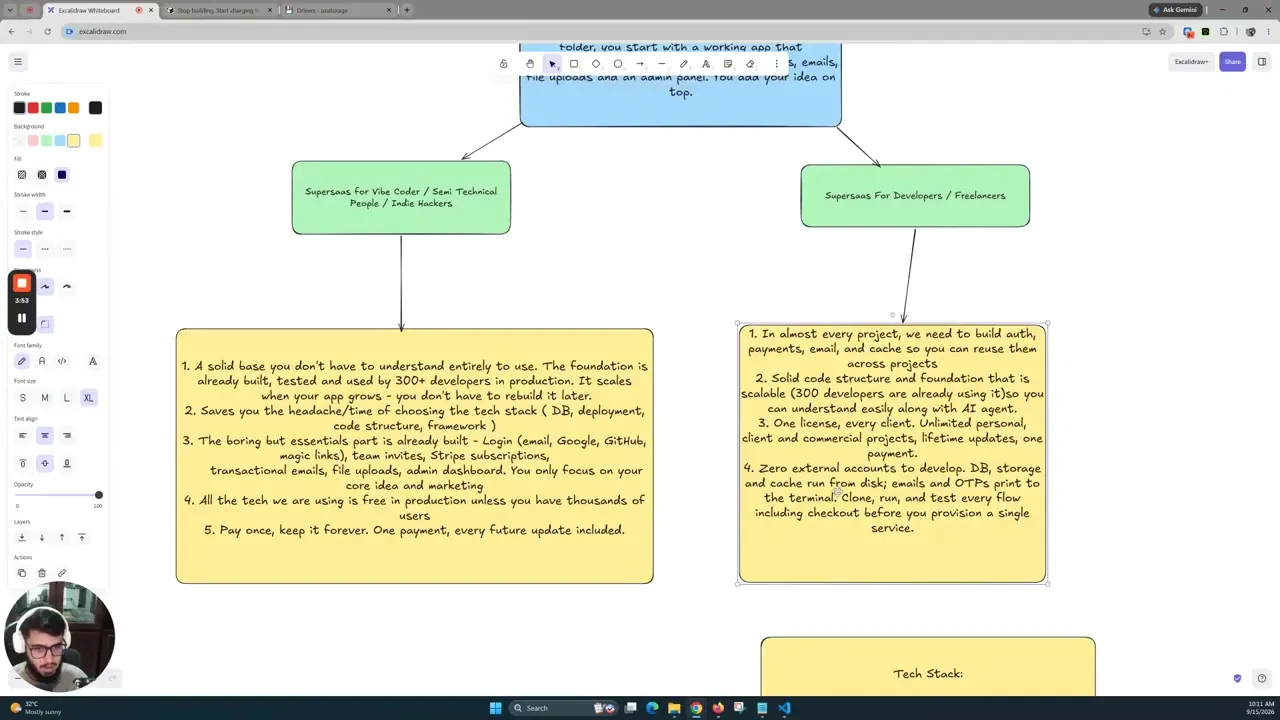Select the solid fill style
Viewport: 1280px width, 720px height.
click(x=62, y=175)
